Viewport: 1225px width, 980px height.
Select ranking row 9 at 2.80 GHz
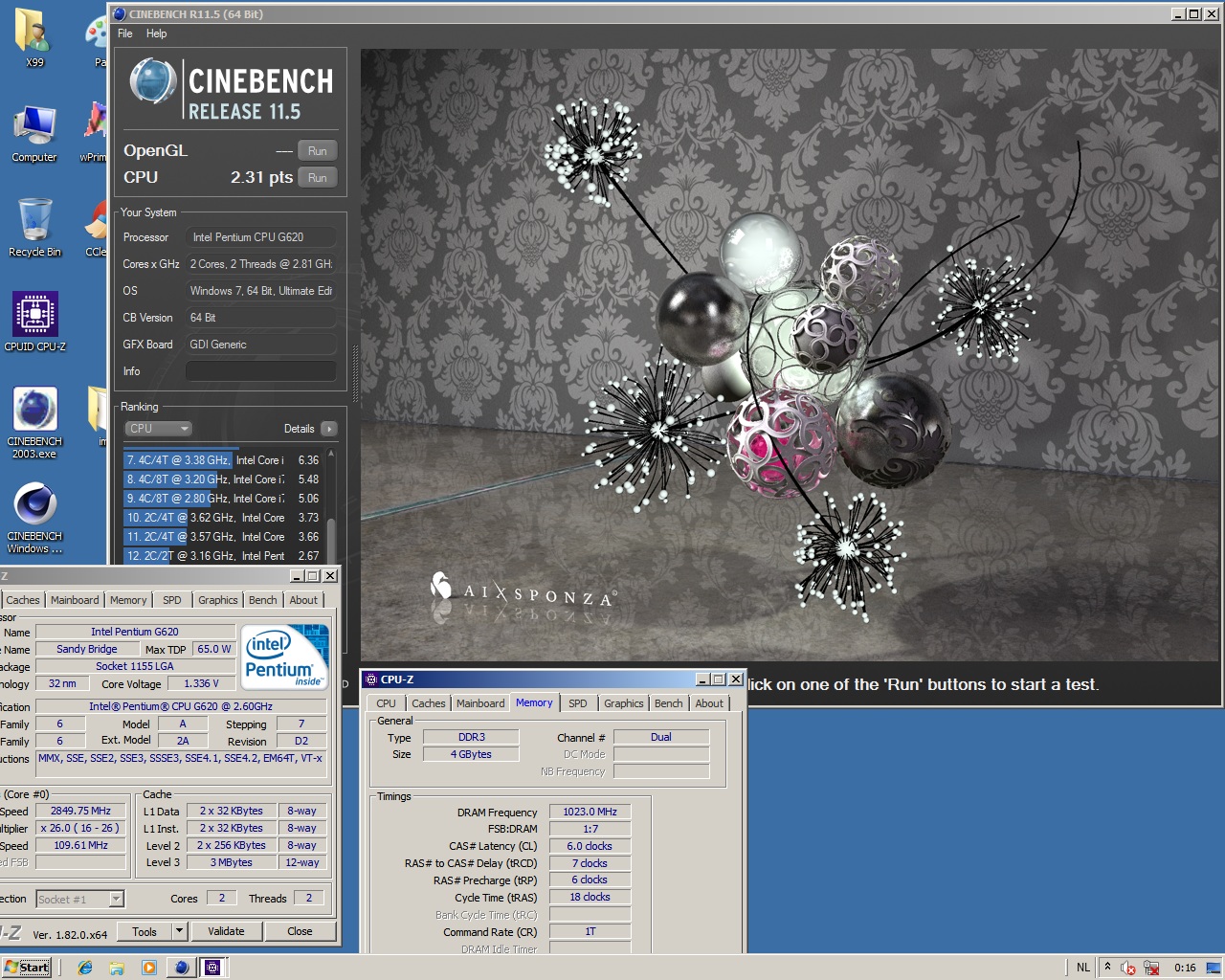(x=224, y=499)
